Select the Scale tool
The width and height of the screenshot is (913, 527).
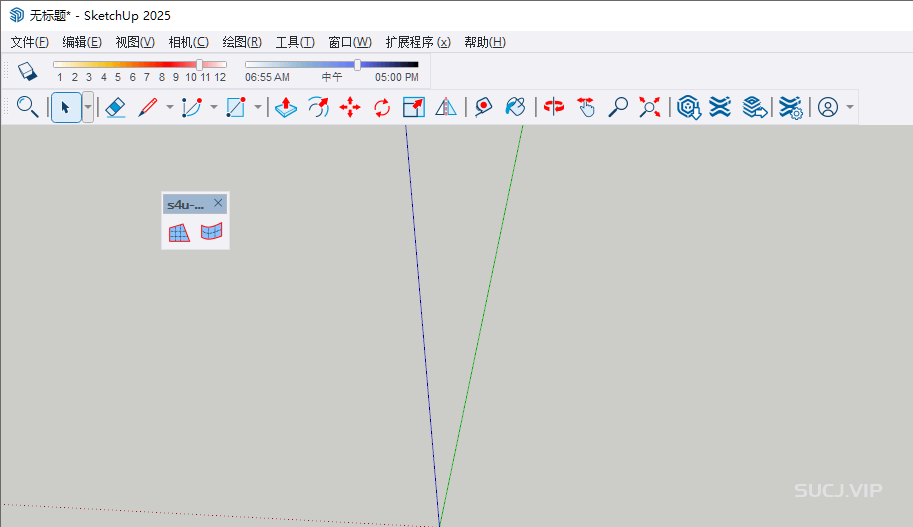(414, 107)
